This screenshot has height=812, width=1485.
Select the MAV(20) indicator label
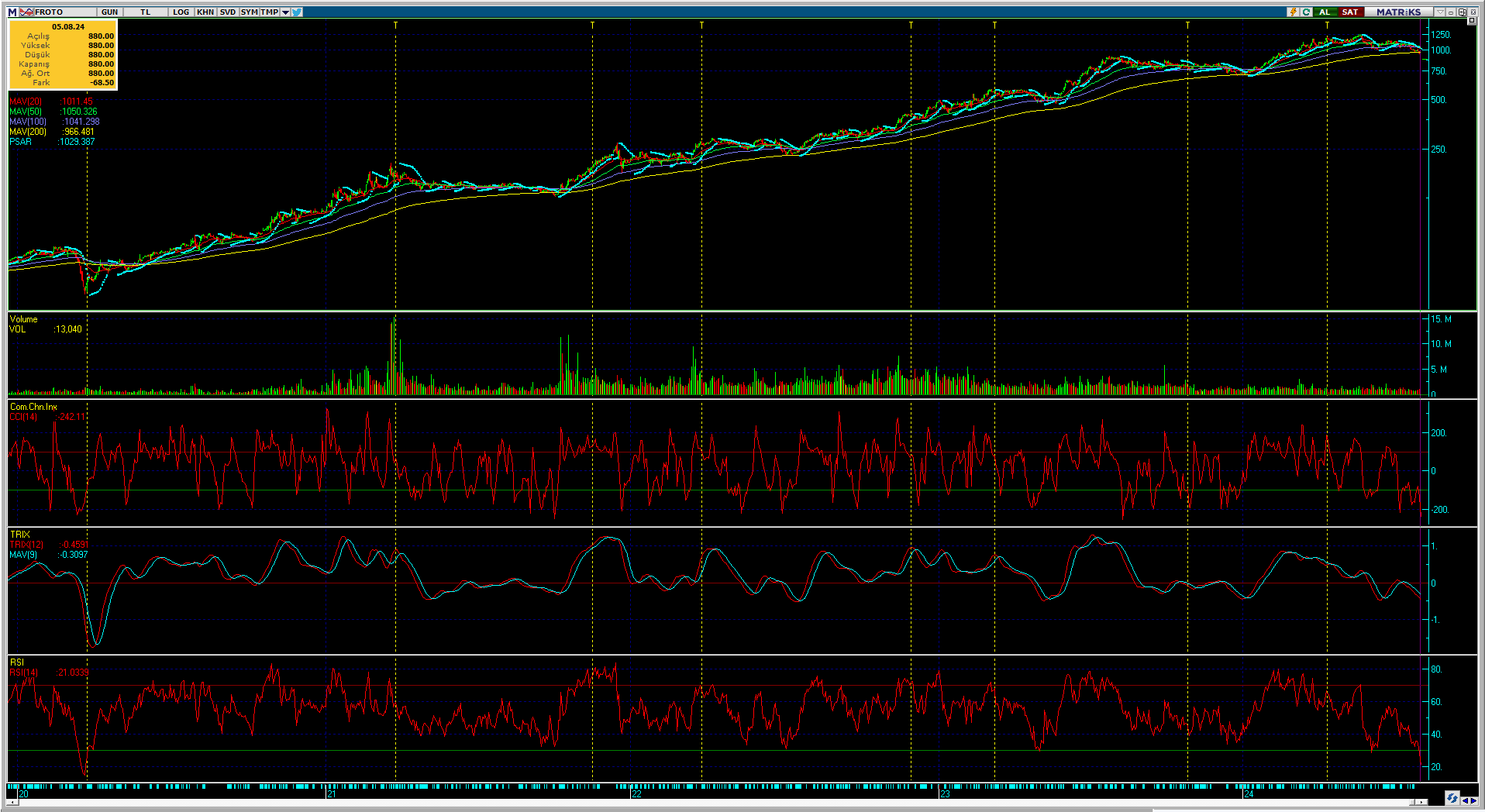click(26, 101)
